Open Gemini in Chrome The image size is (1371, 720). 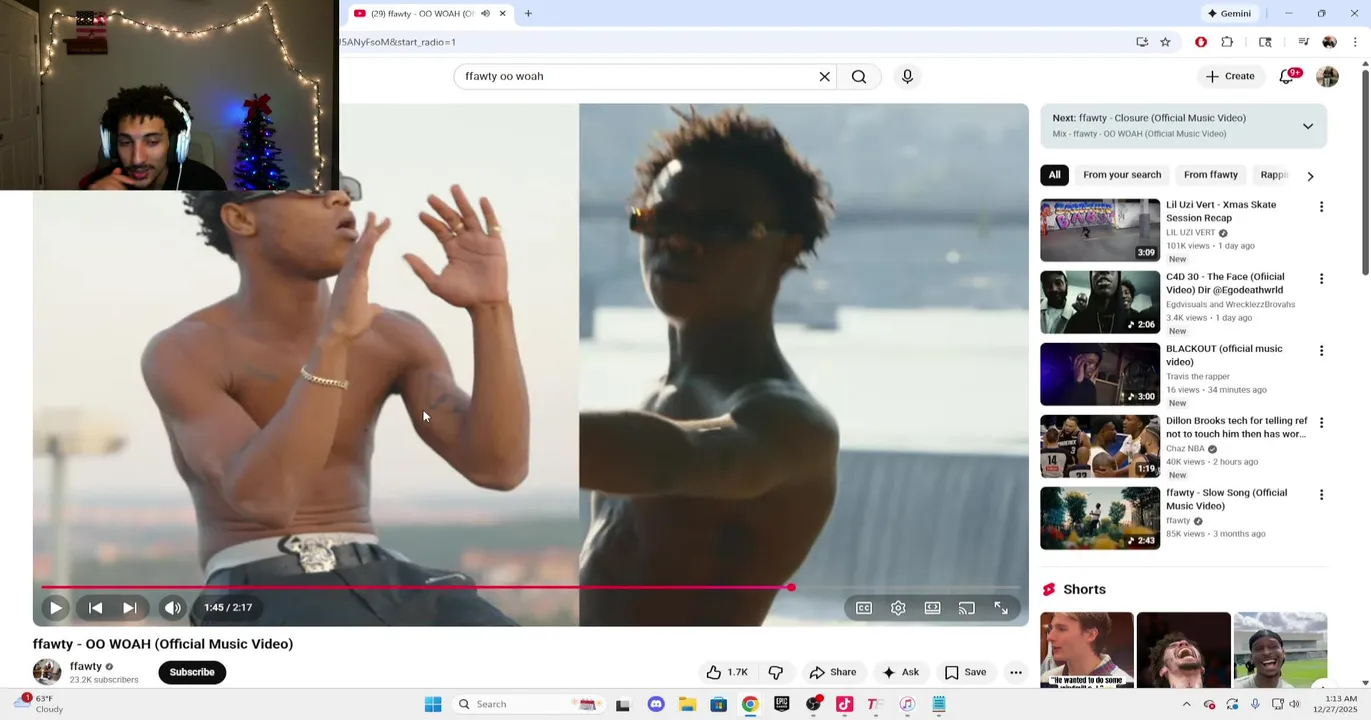pos(1229,13)
